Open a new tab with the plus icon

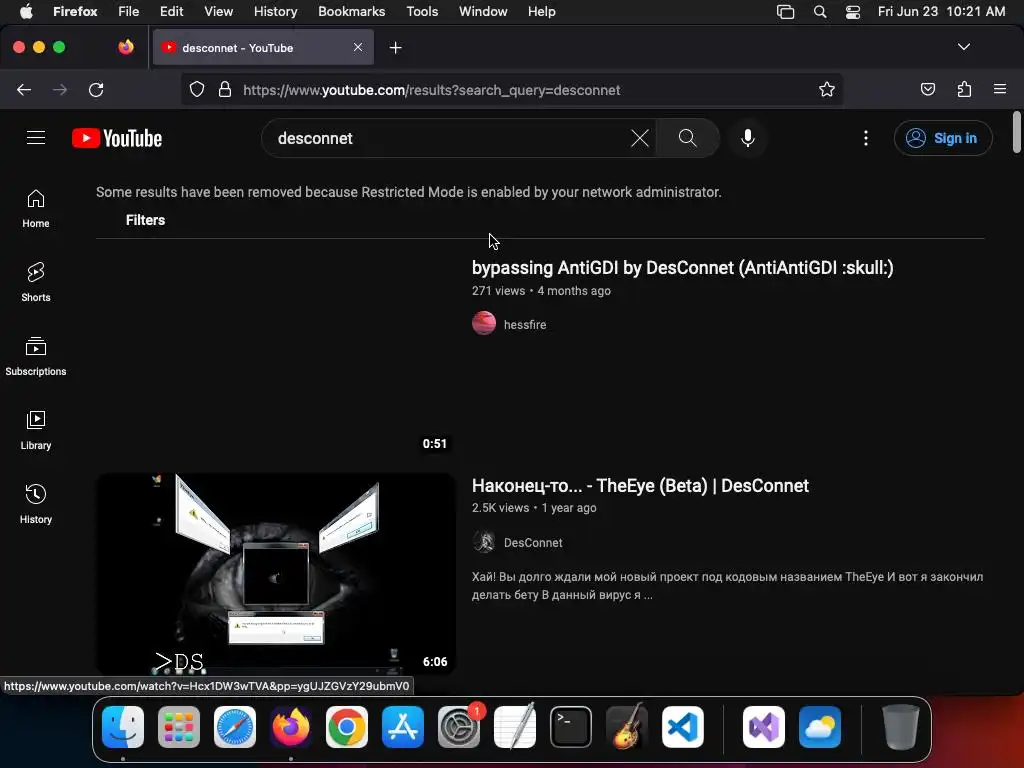click(395, 48)
